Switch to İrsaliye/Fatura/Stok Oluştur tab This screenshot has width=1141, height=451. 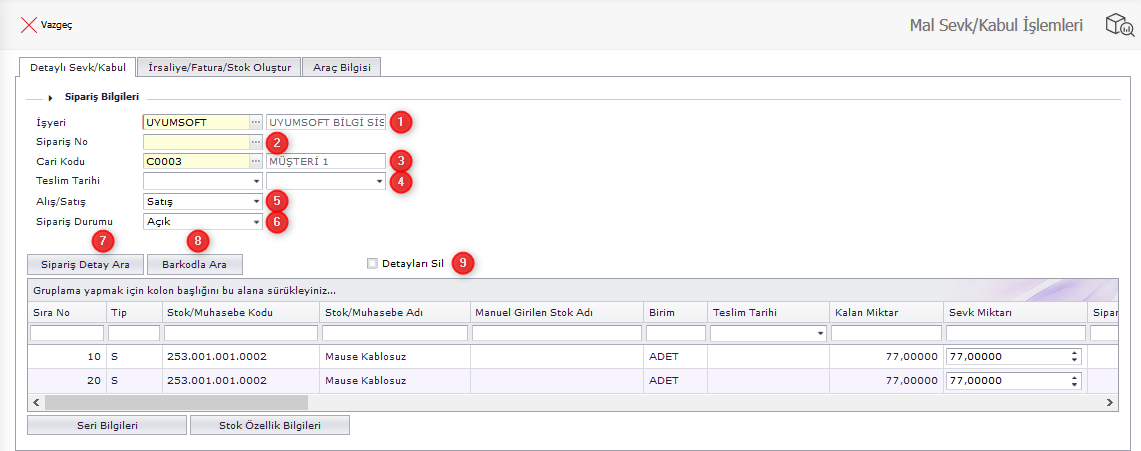click(219, 67)
